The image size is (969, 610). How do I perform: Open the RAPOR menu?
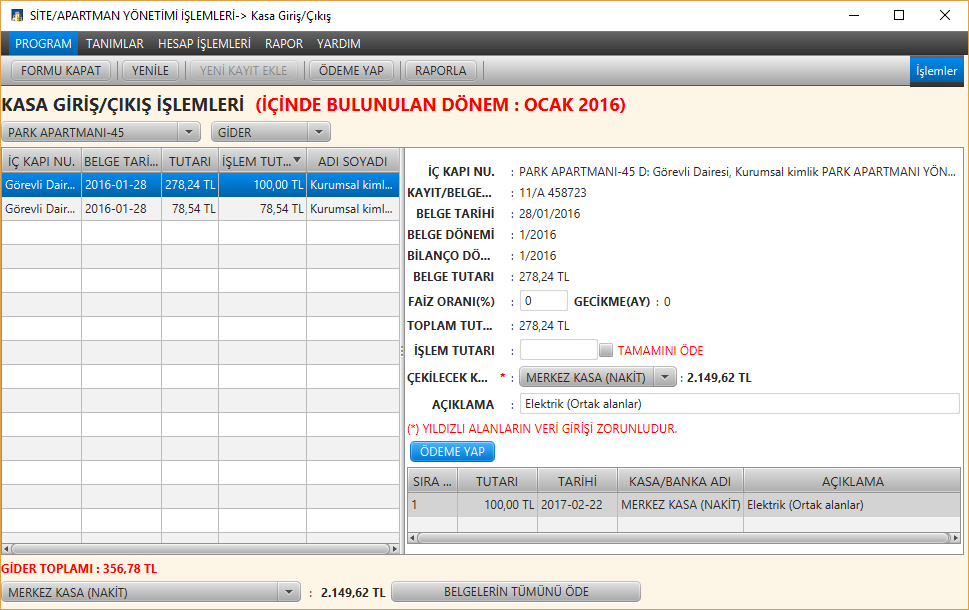click(283, 43)
